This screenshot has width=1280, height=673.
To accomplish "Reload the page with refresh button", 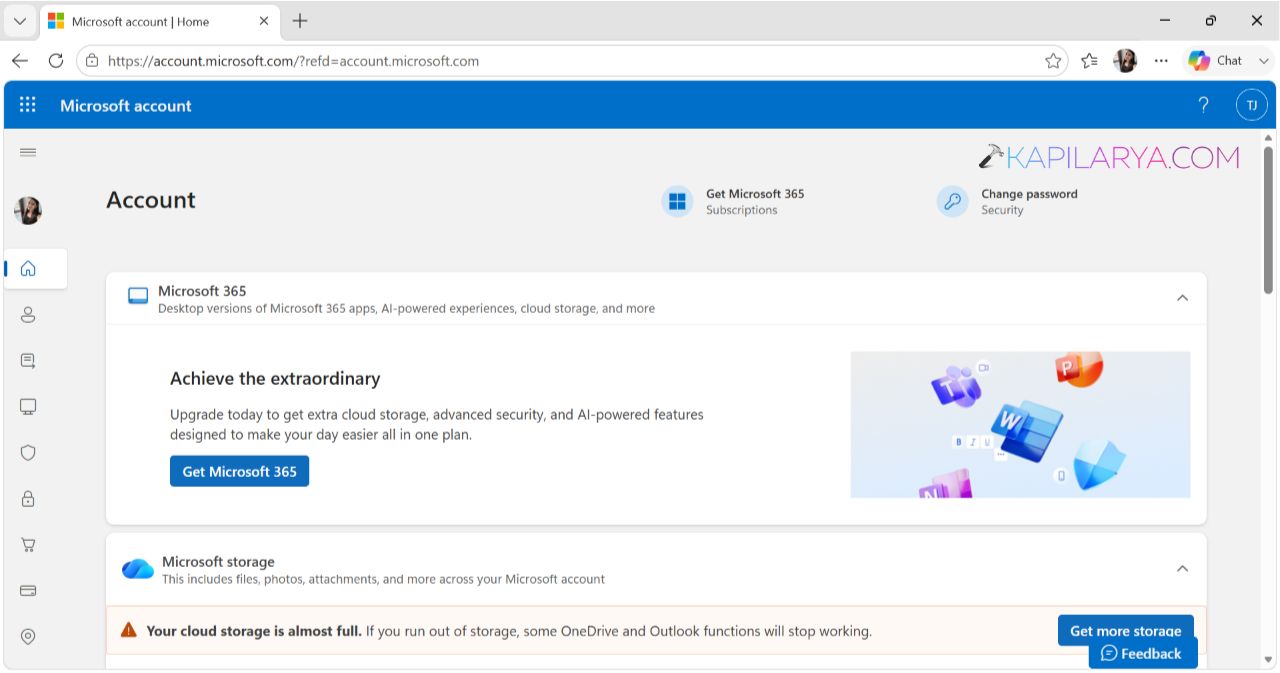I will (x=56, y=61).
